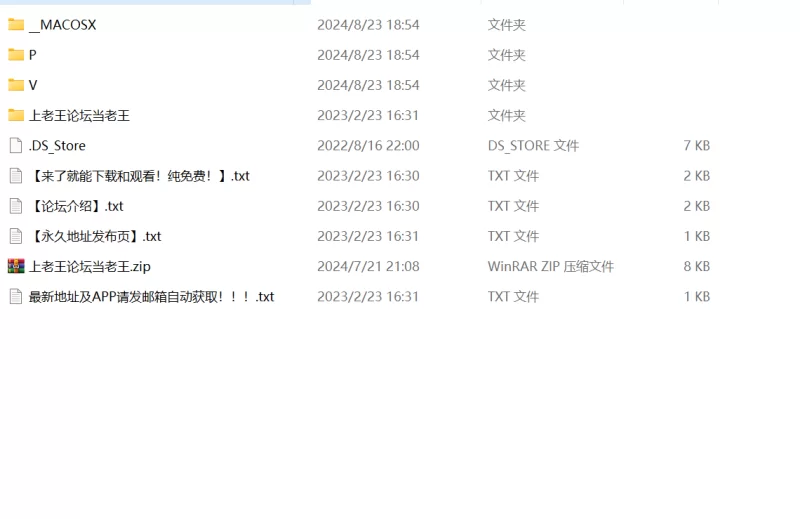Select the 上老王论坛当老王 folder icon

pos(16,115)
